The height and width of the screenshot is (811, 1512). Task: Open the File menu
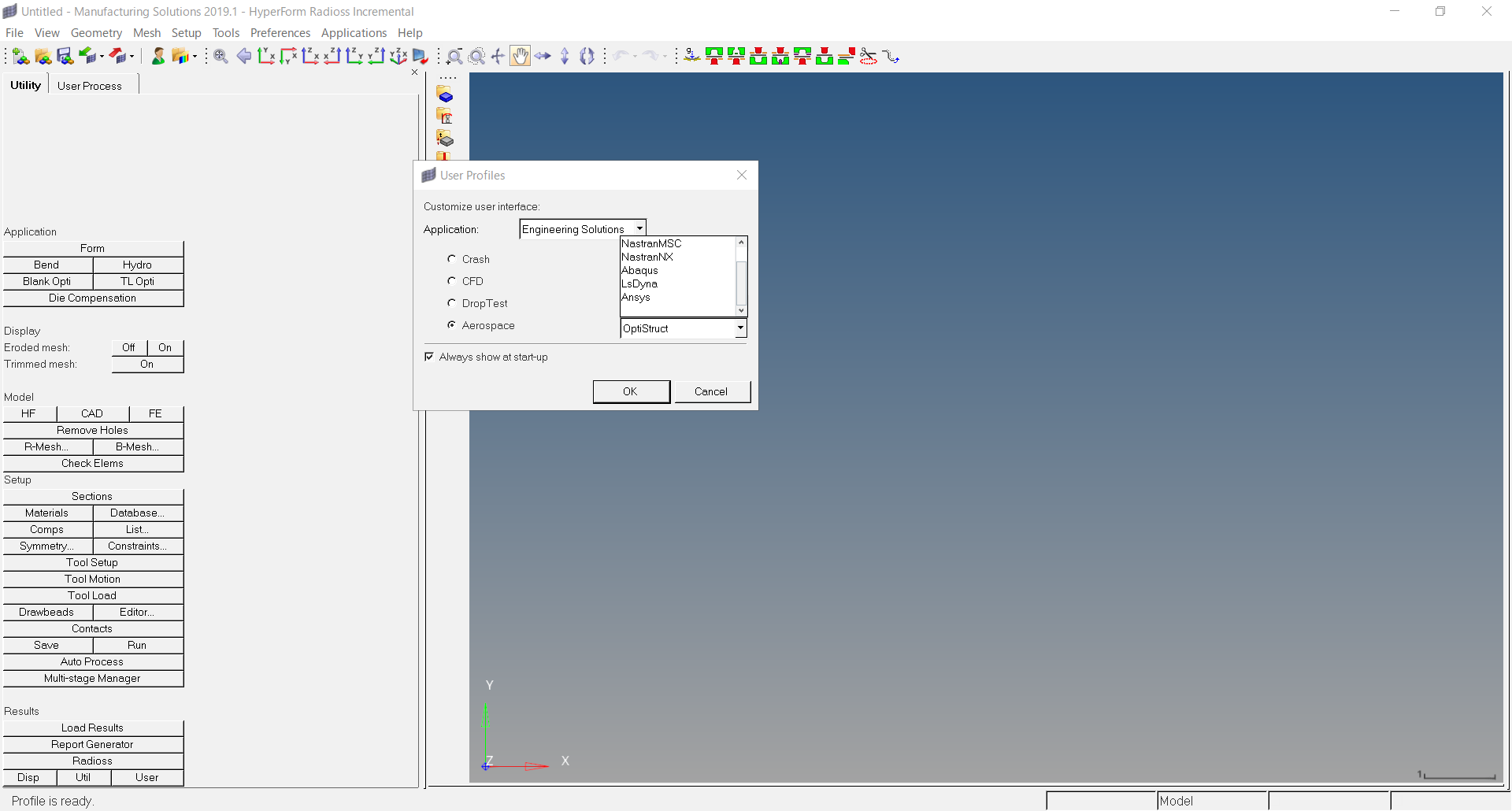pyautogui.click(x=14, y=32)
